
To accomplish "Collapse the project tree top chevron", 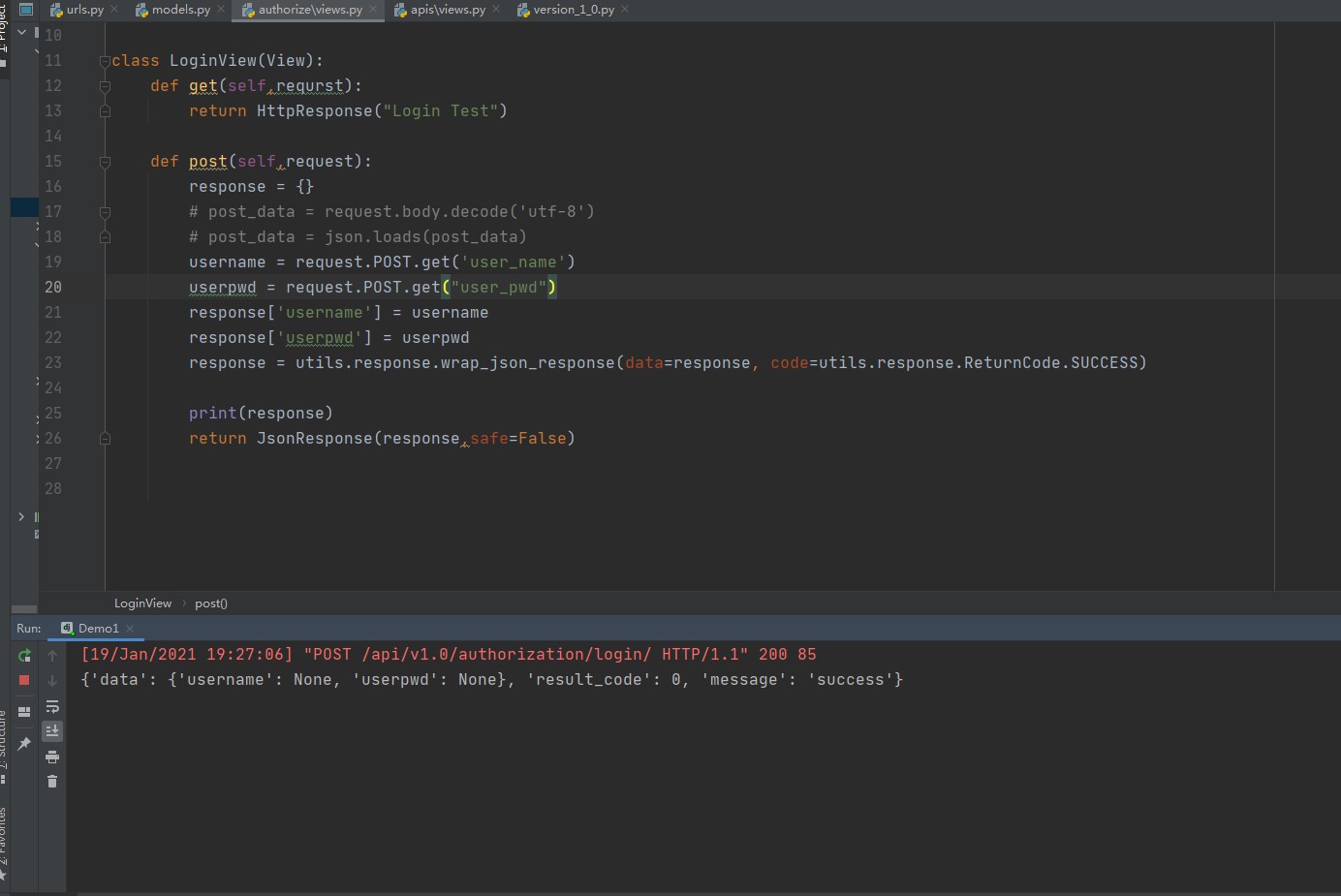I will [x=22, y=33].
